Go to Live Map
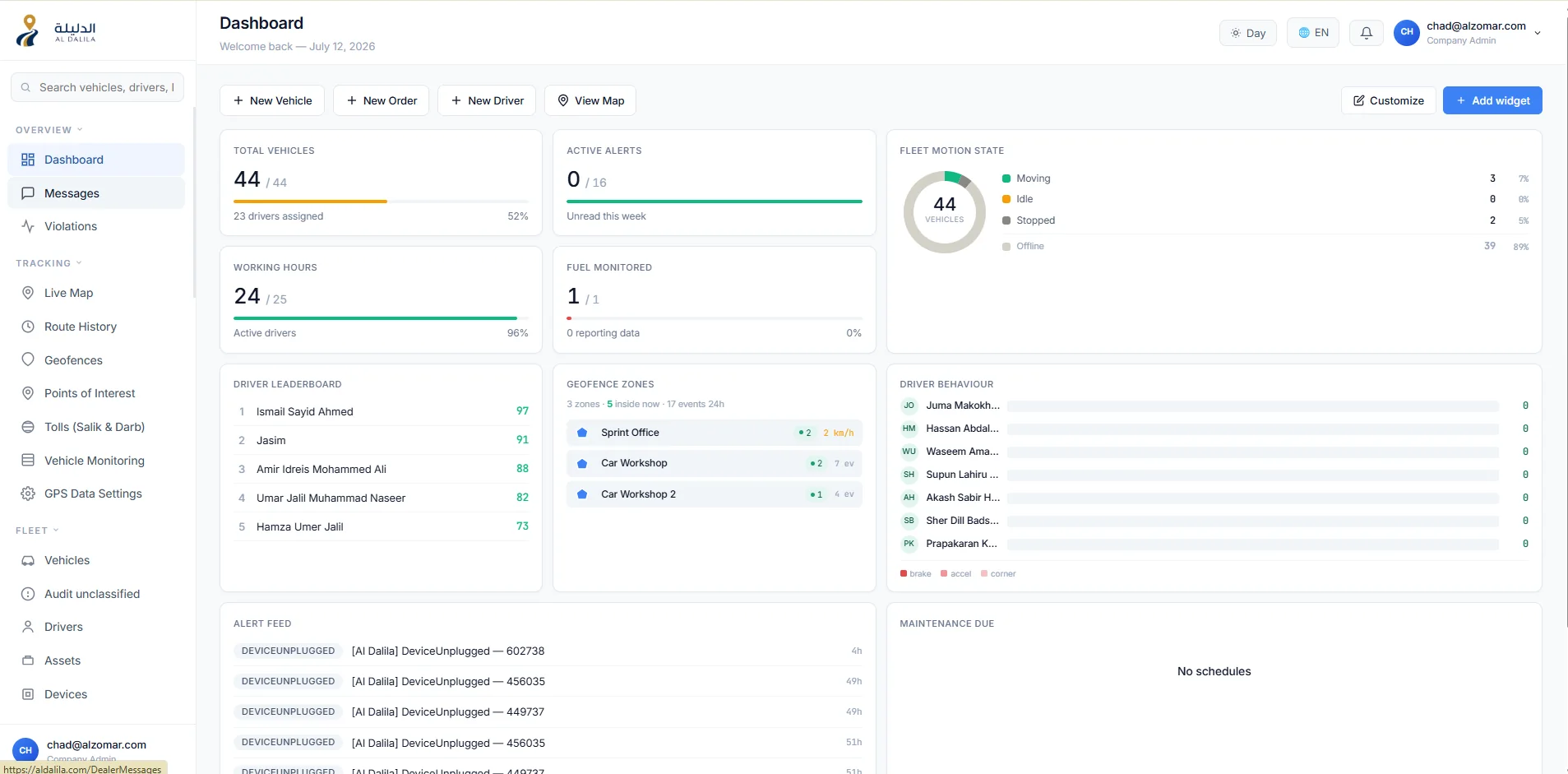 tap(96, 293)
